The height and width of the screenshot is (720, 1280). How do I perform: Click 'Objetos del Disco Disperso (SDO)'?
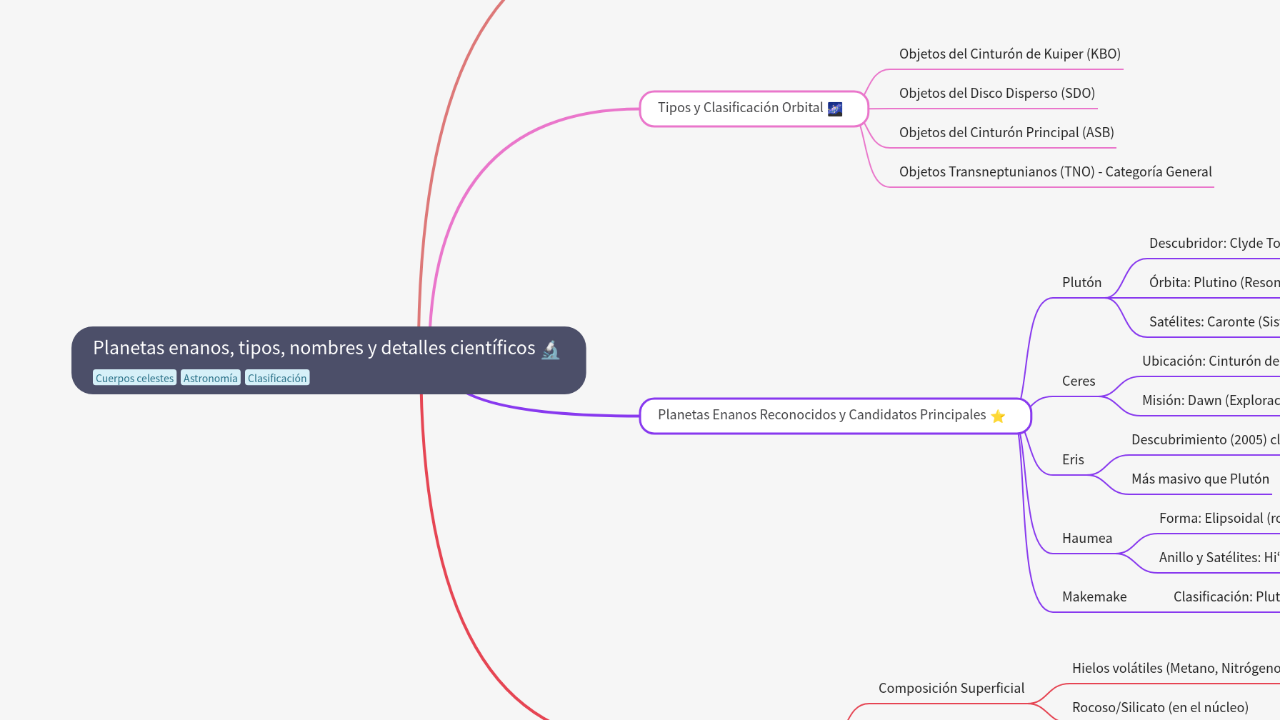pos(997,92)
